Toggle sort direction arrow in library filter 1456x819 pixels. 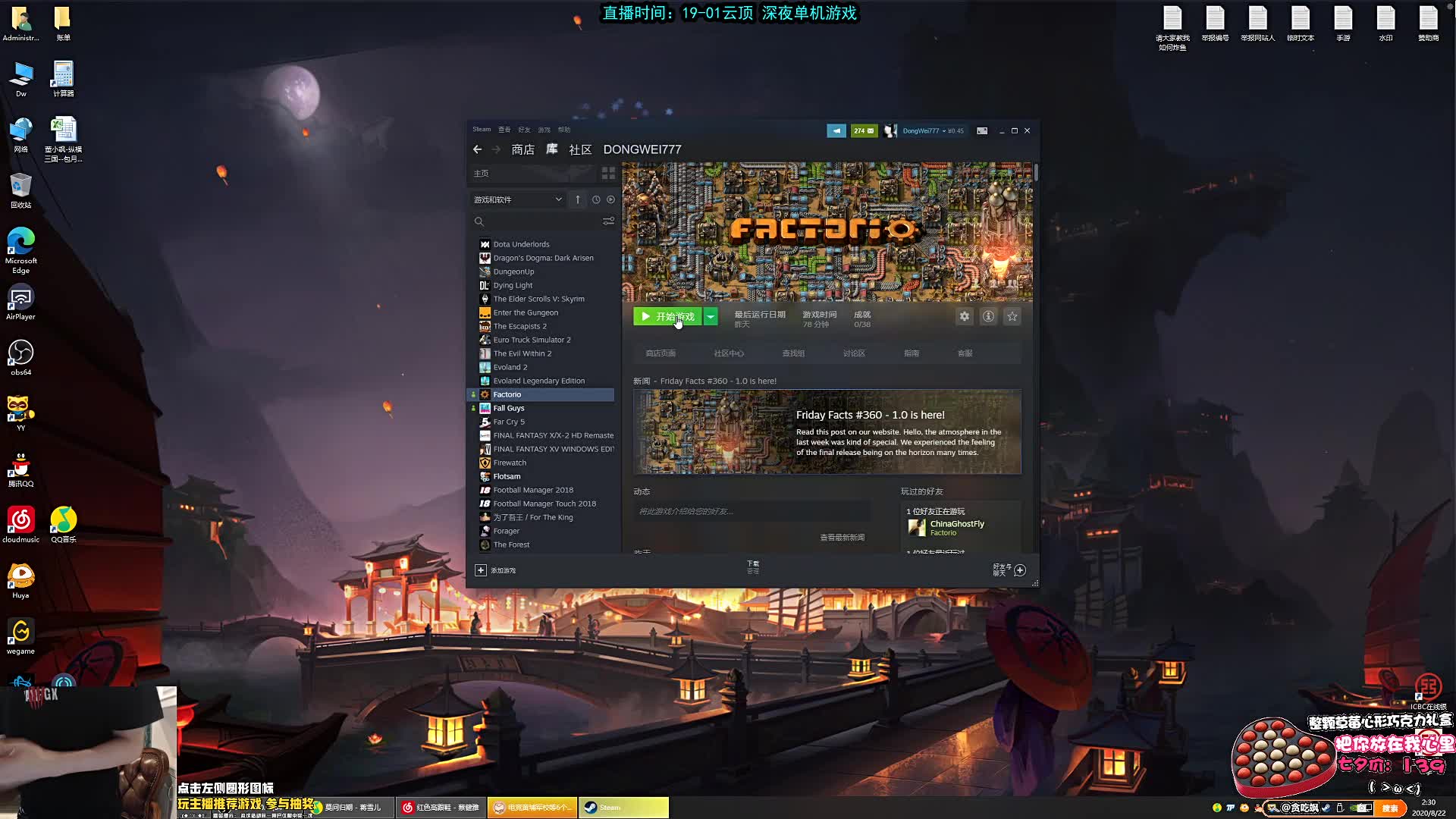(x=578, y=199)
